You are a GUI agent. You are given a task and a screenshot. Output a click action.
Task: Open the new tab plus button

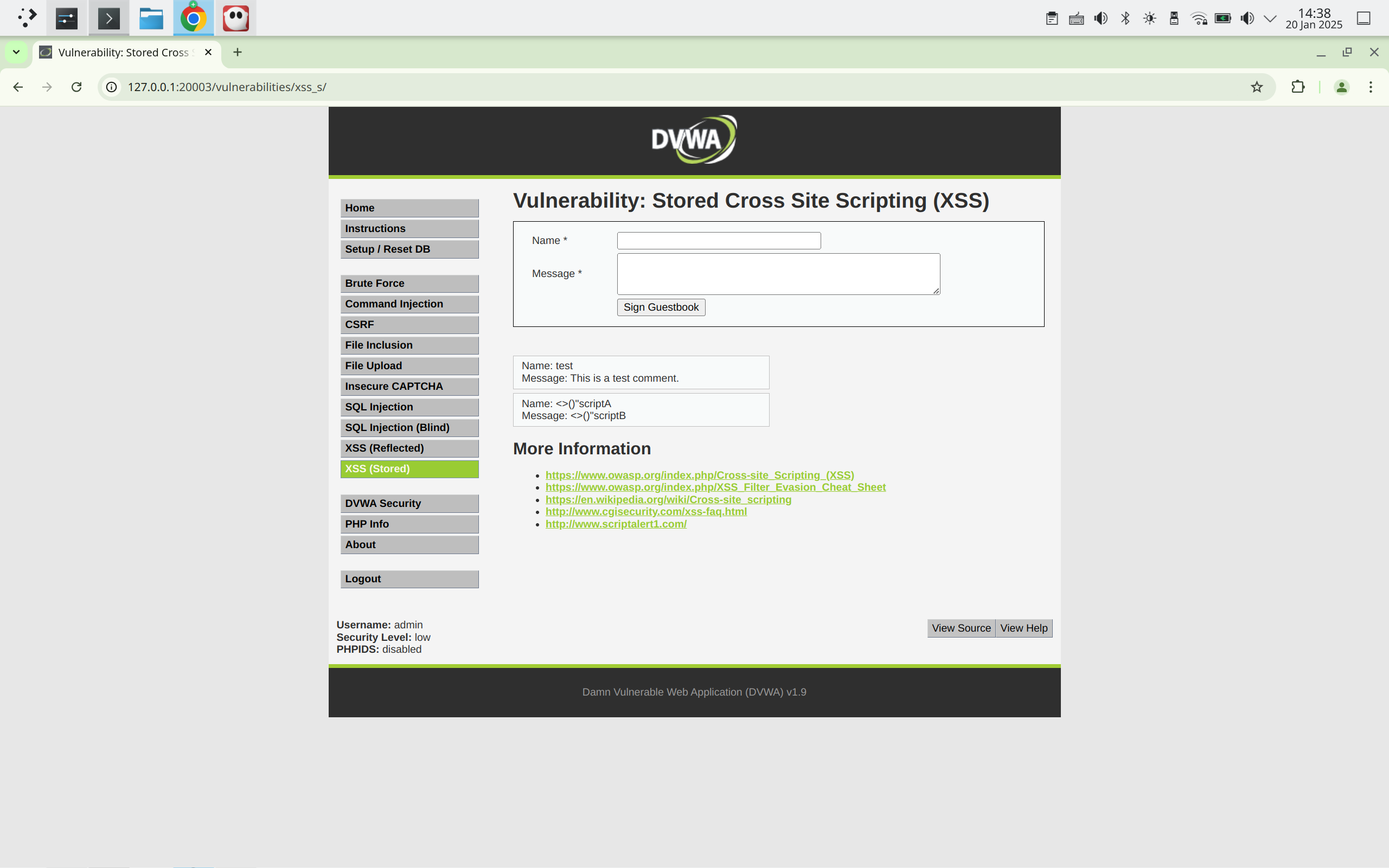(237, 52)
